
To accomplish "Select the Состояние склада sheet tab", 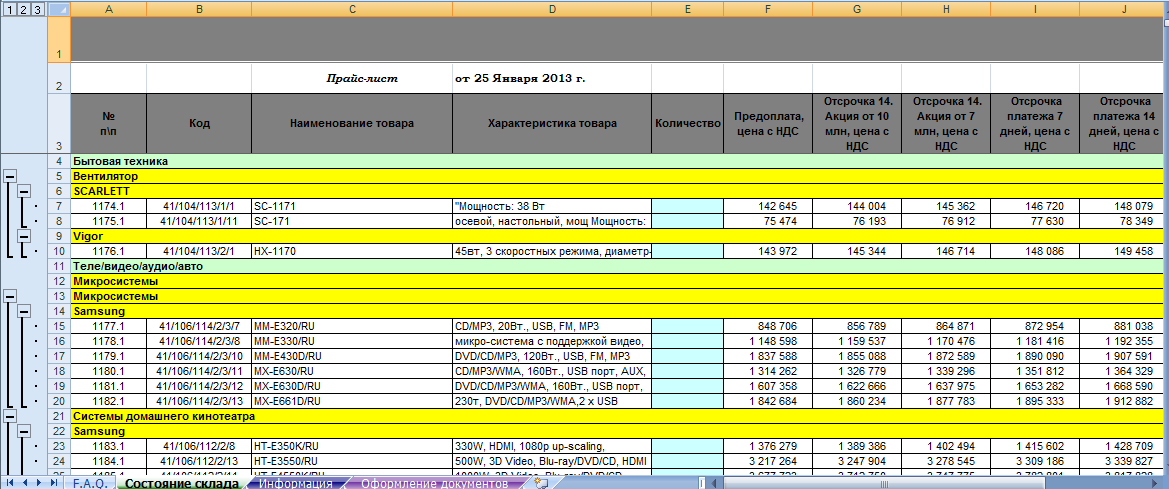I will point(181,483).
